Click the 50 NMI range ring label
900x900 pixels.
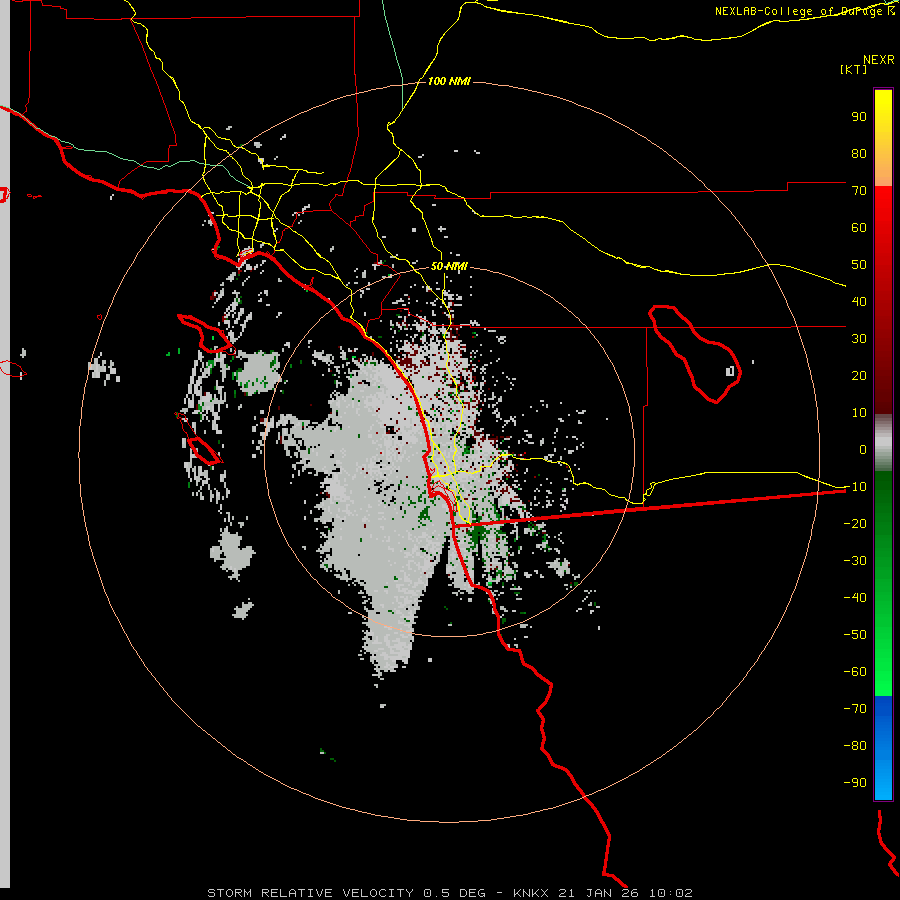(449, 266)
